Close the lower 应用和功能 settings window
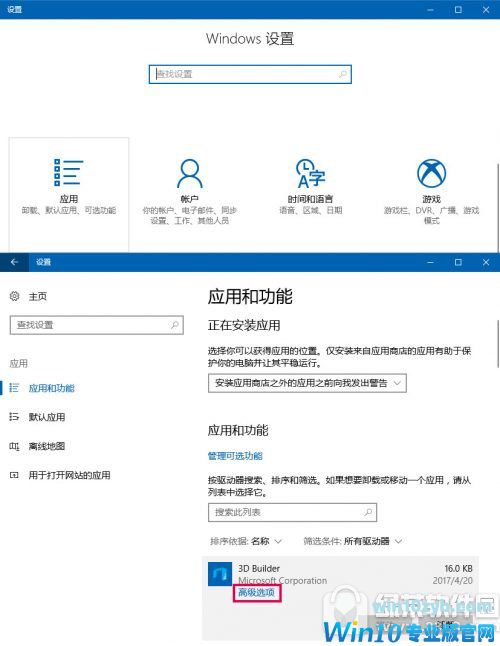 click(486, 262)
